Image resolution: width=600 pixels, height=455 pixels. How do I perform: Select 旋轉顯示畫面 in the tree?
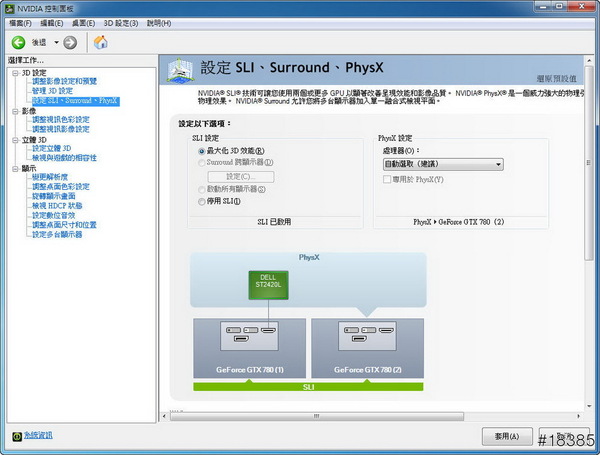54,196
